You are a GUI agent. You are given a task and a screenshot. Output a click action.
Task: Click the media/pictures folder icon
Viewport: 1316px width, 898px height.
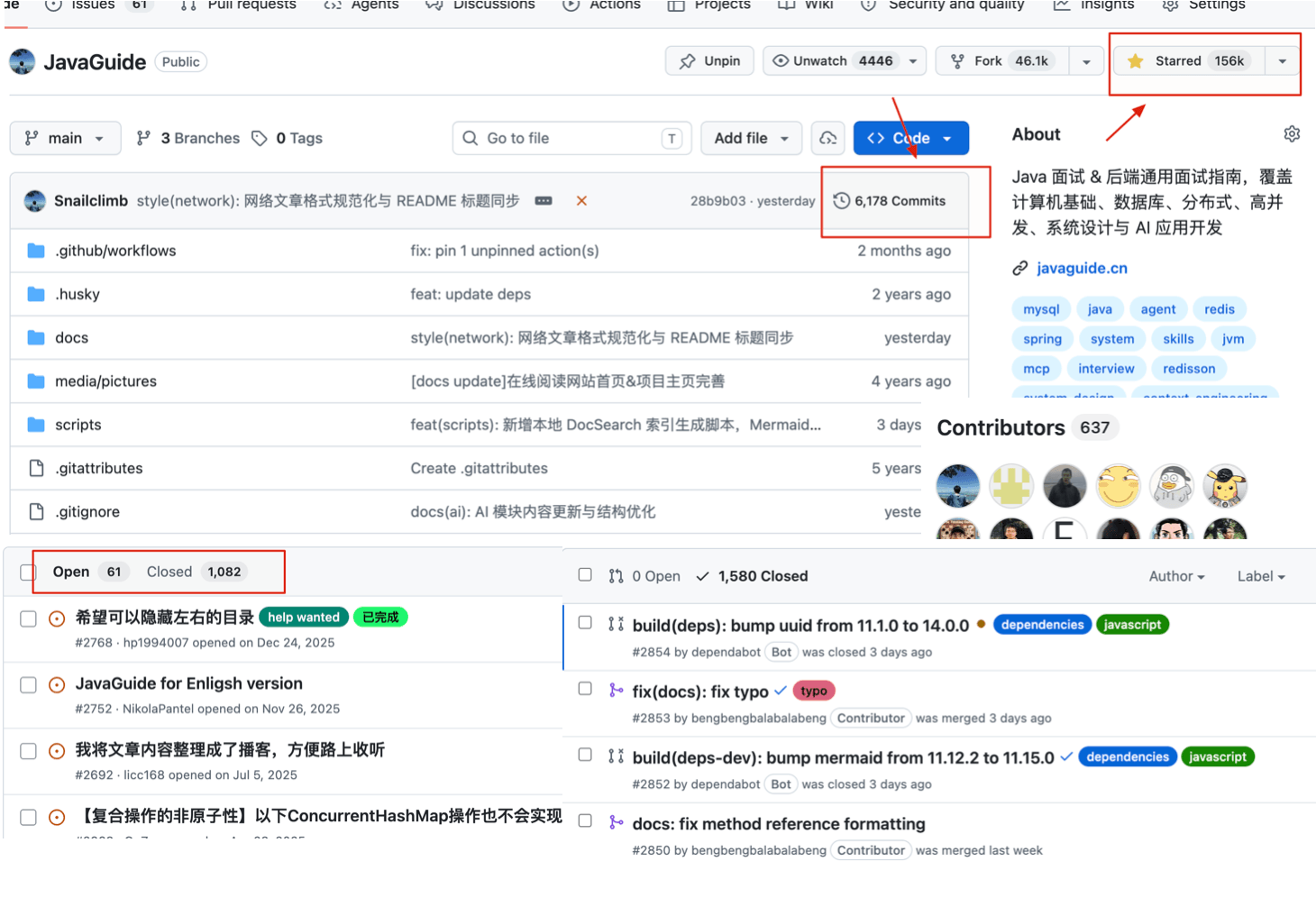pos(36,381)
